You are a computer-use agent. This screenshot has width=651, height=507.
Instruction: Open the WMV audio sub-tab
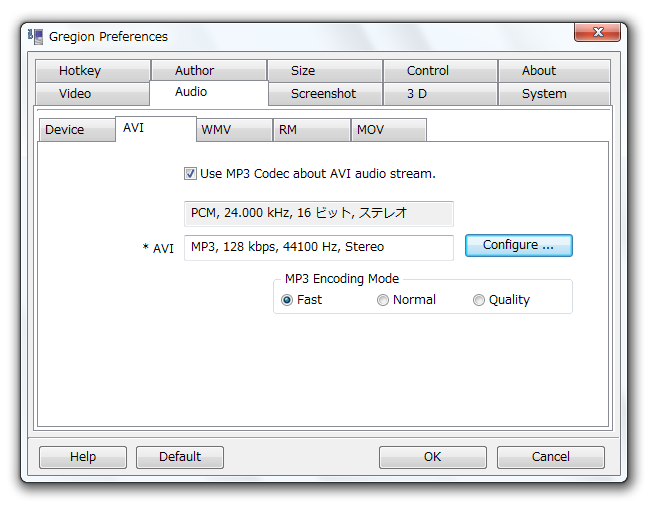234,130
